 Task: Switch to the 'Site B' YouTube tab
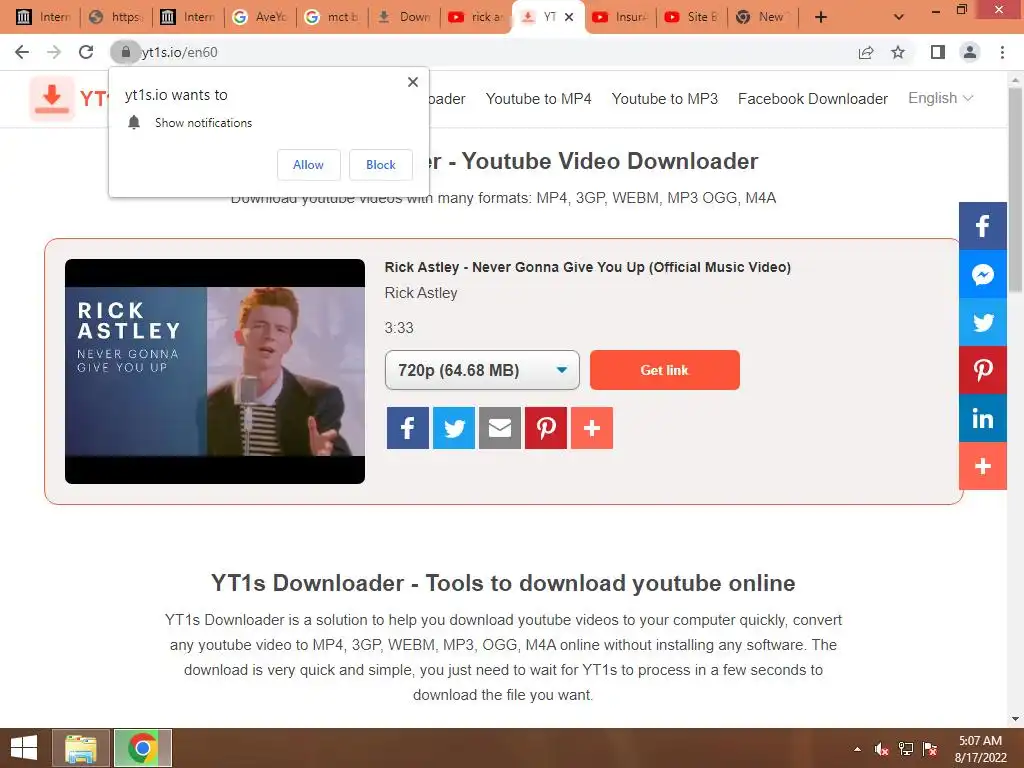click(x=692, y=17)
